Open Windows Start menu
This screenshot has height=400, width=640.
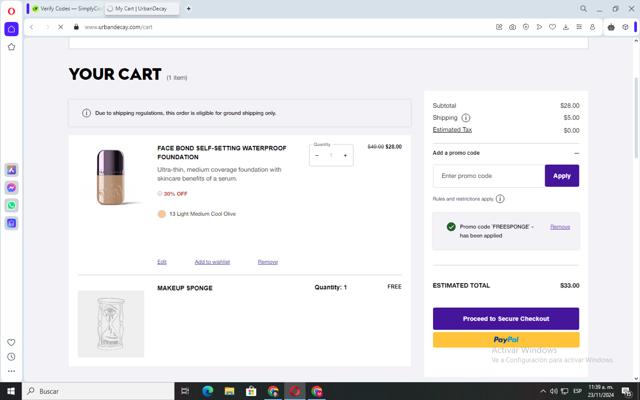[11, 391]
